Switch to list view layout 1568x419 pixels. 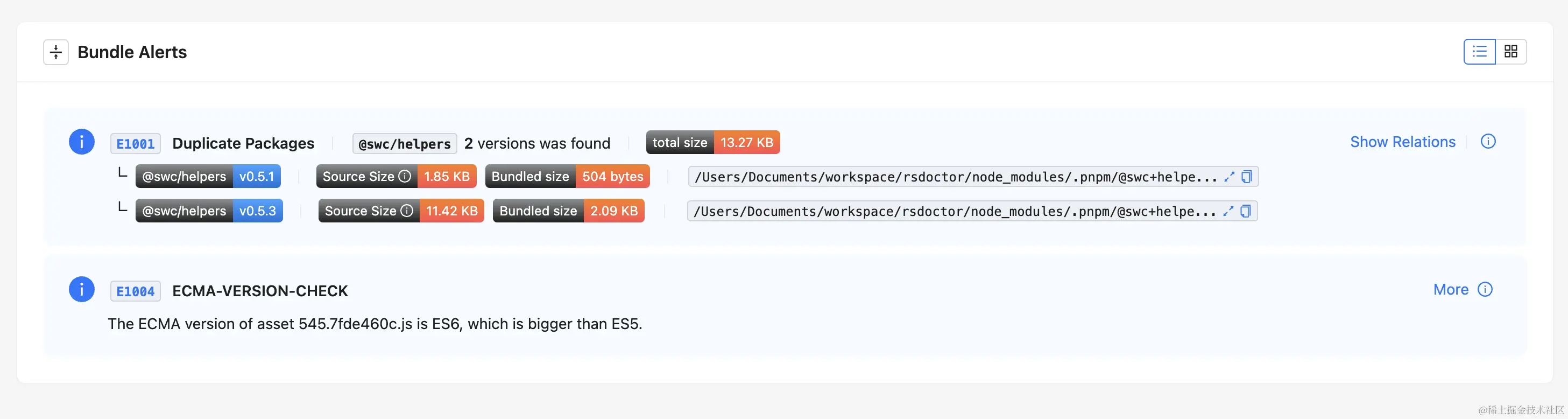[1479, 52]
